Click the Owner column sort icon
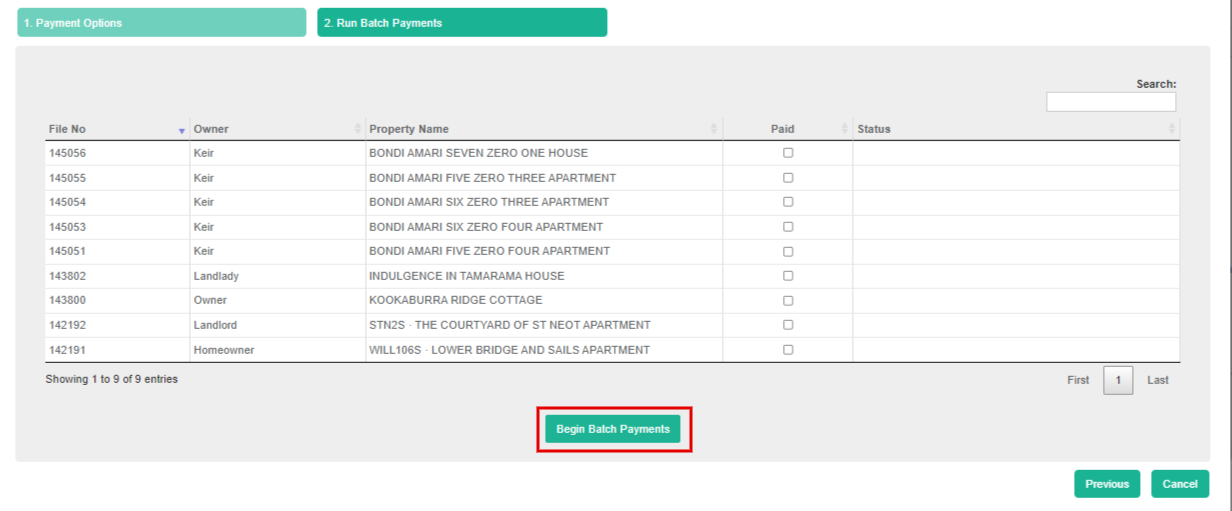The width and height of the screenshot is (1232, 511). 358,129
